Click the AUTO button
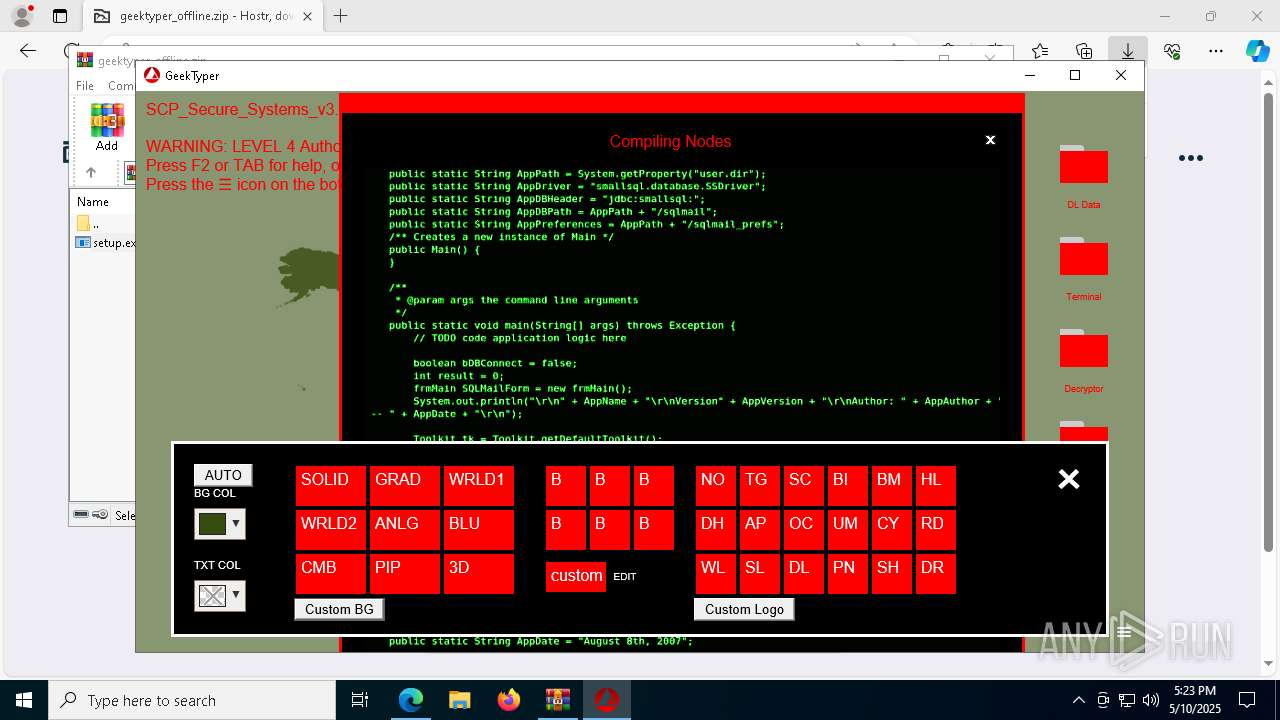Viewport: 1280px width, 720px height. [x=223, y=475]
